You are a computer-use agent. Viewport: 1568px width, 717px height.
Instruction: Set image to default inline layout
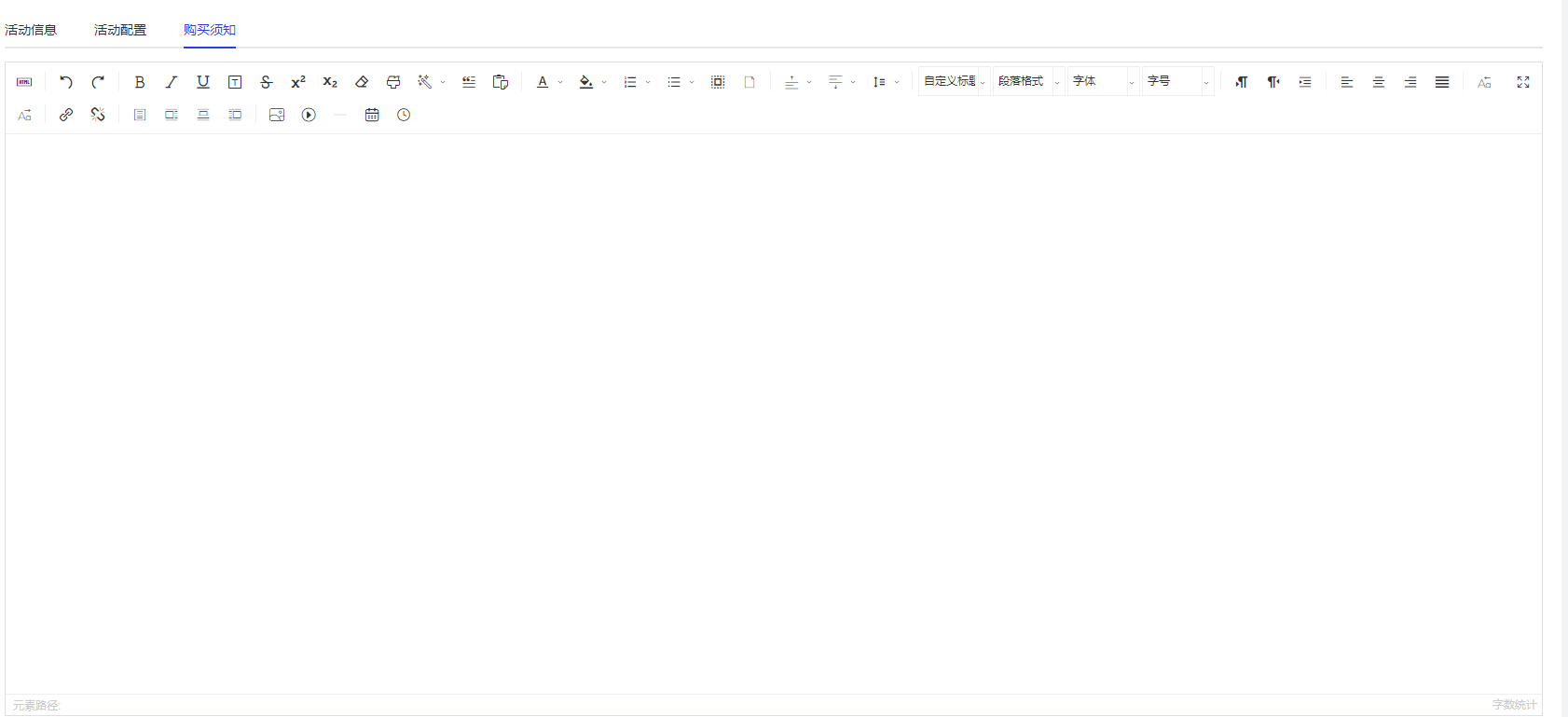click(x=140, y=115)
